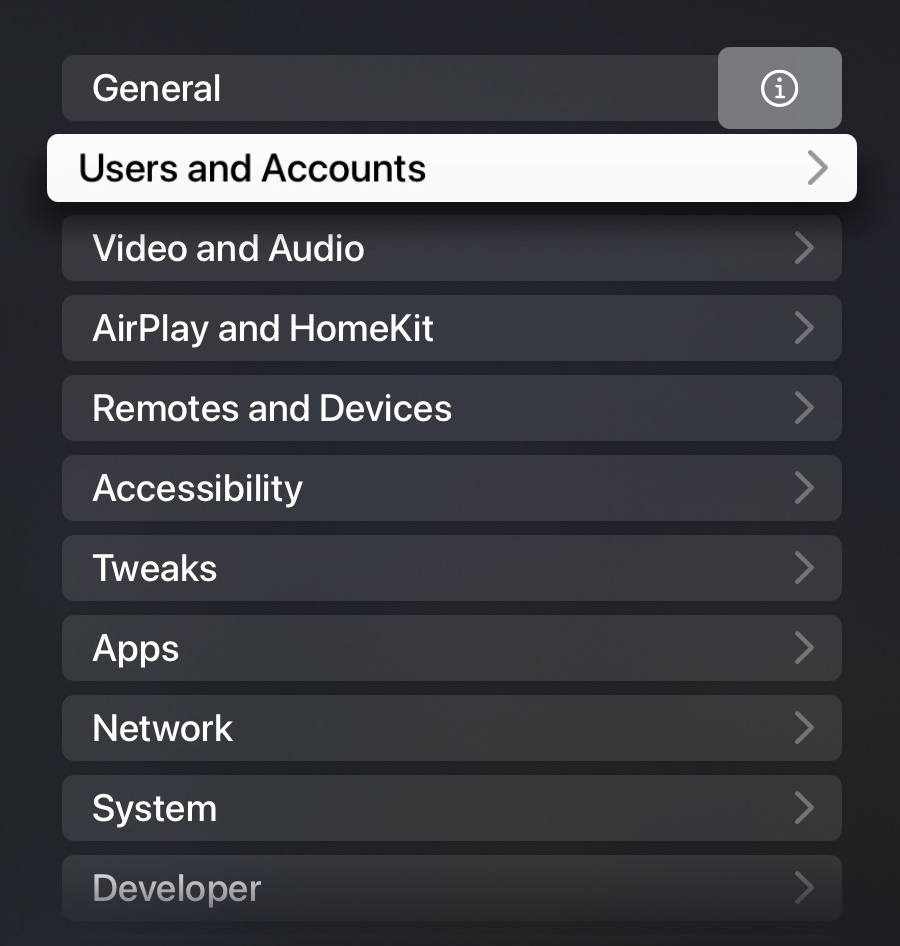Click the AirPlay and HomeKit chevron
Image resolution: width=900 pixels, height=946 pixels.
(x=804, y=328)
